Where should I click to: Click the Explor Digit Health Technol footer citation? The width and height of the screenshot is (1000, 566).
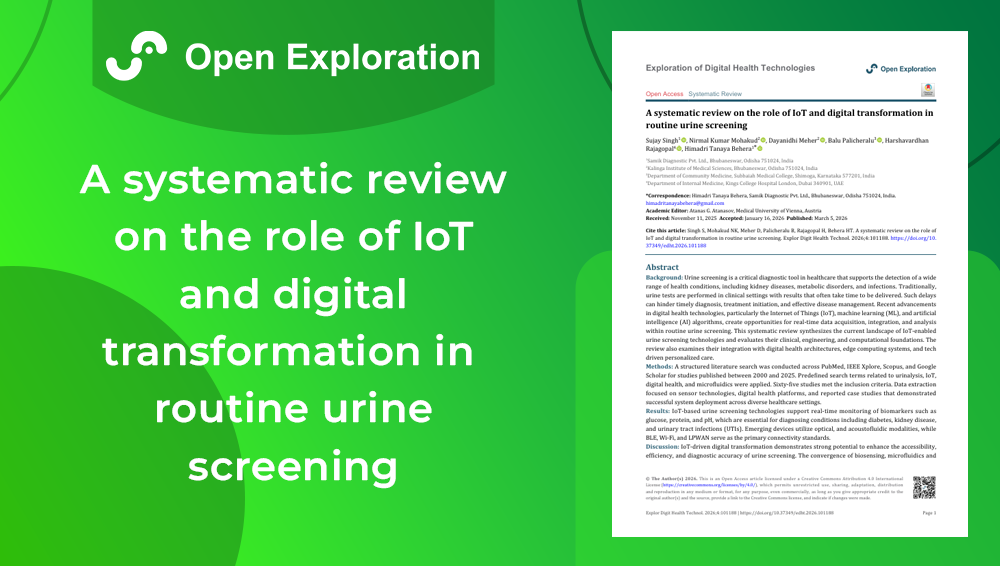739,512
